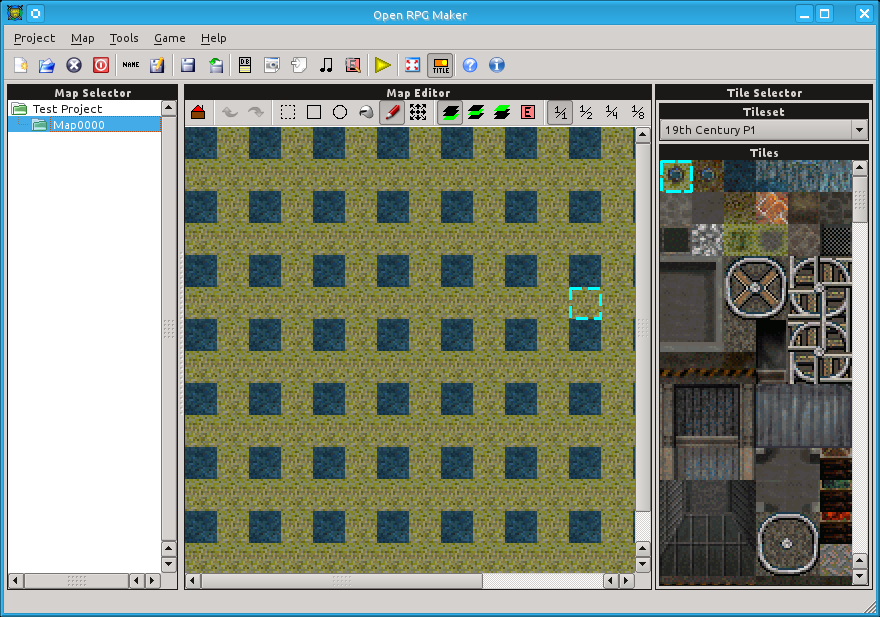
Task: Select the circle drawing tool
Action: point(340,112)
